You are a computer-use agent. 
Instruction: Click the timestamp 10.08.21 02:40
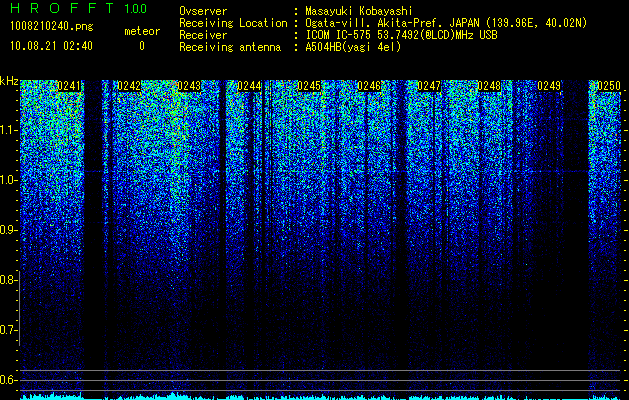tap(51, 46)
